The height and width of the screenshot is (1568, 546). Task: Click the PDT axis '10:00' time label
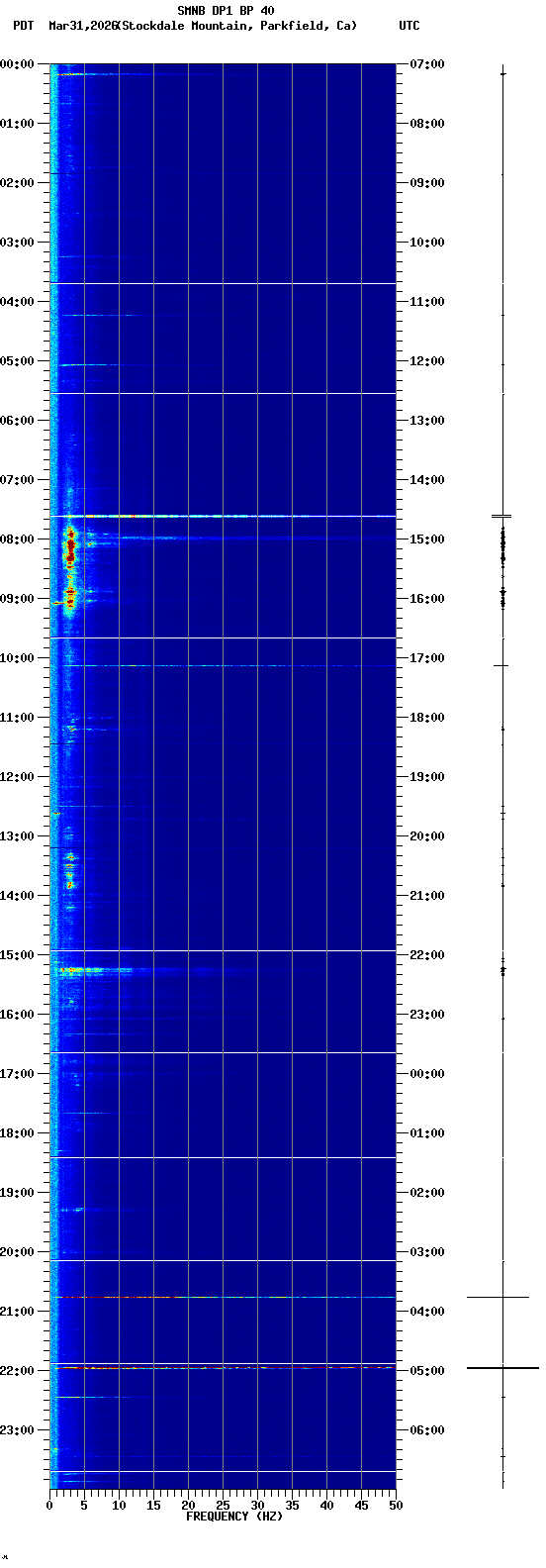(18, 658)
